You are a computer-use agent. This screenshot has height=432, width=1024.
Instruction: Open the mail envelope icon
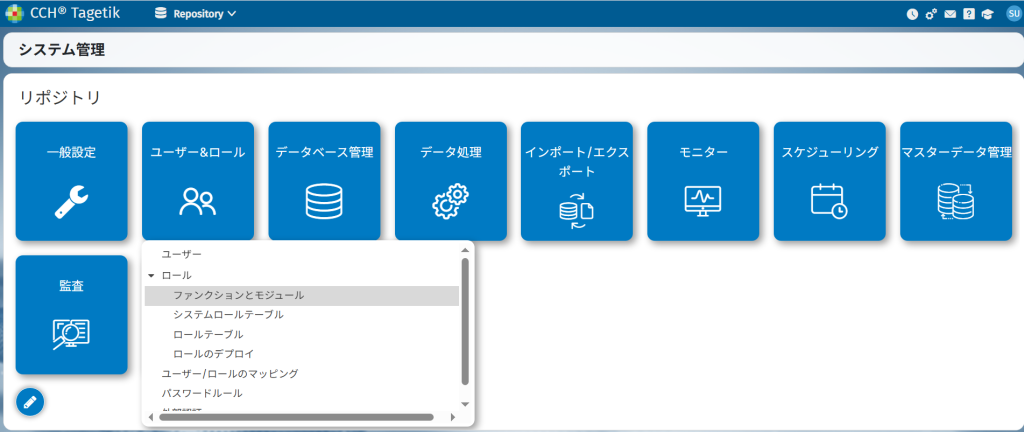pyautogui.click(x=950, y=14)
